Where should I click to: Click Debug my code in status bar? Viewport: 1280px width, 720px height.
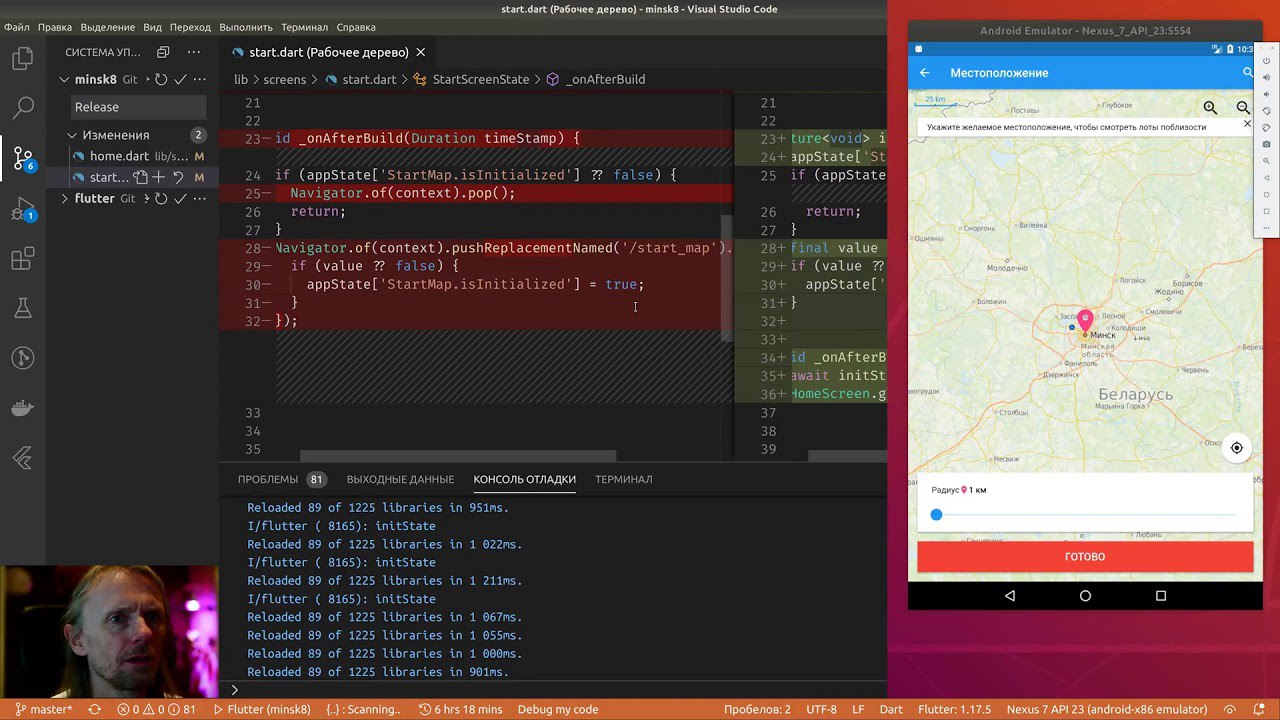pos(558,709)
